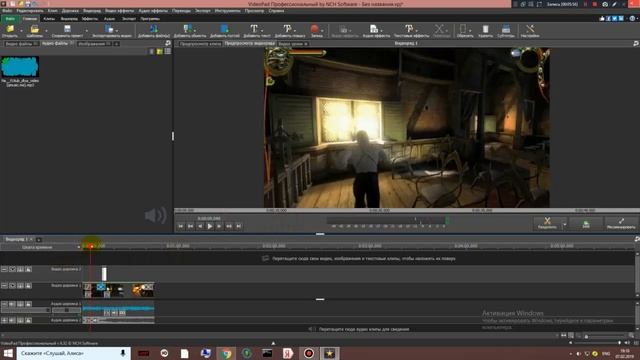Open dropdown arrow next to Экспортировать видео
640x360 pixels.
pyautogui.click(x=117, y=30)
